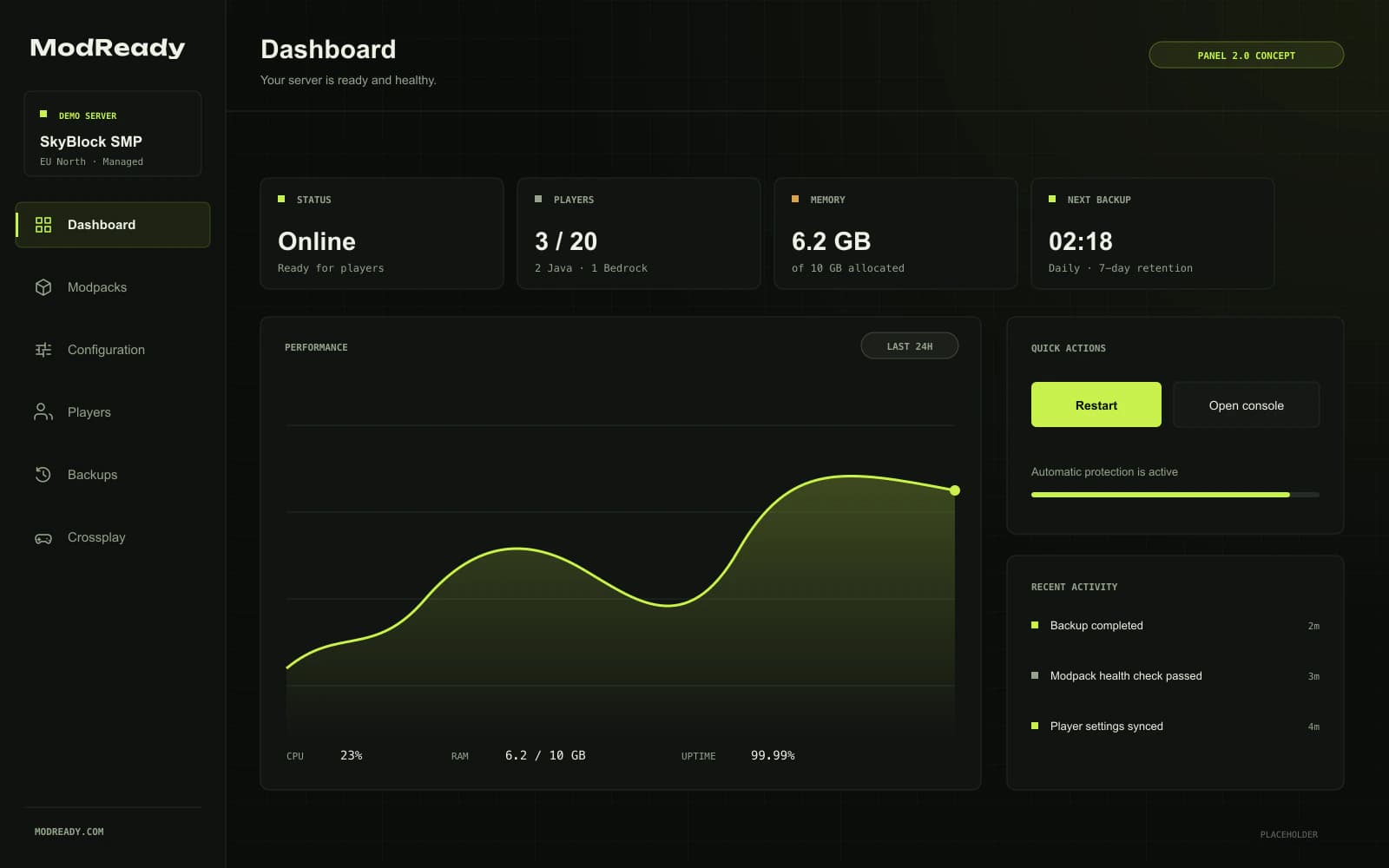
Task: Open the Modpacks menu item
Action: pos(113,287)
